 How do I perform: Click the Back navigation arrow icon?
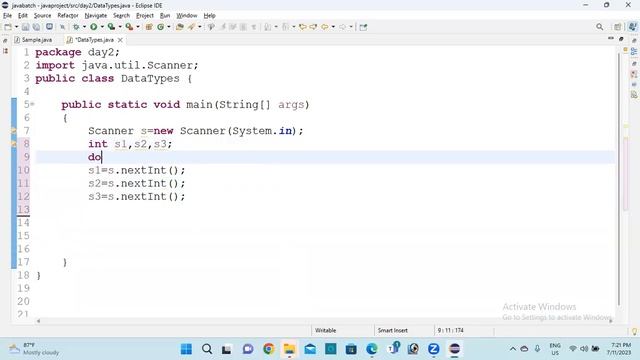pos(324,27)
